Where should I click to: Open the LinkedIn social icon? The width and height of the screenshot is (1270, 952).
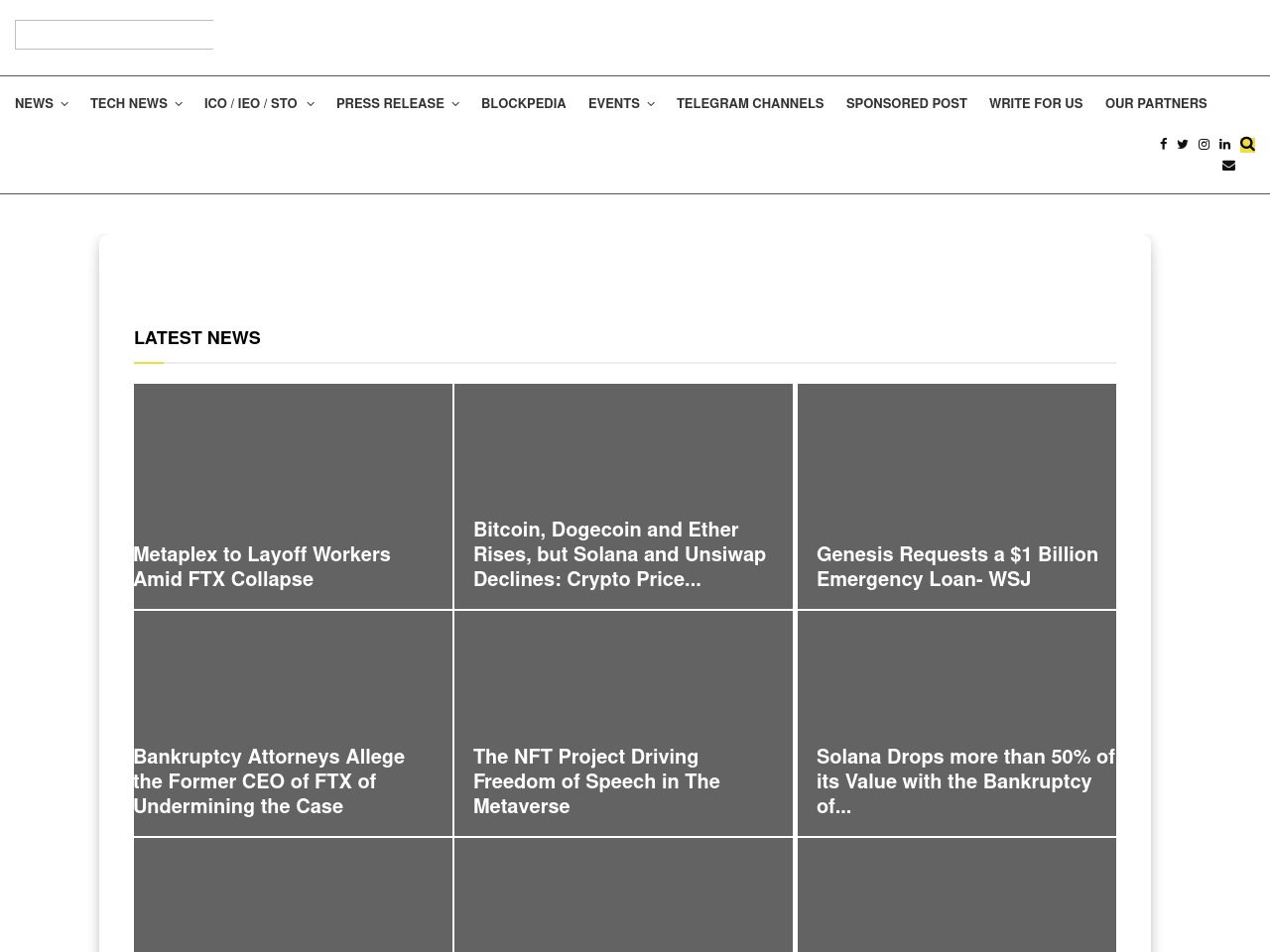pos(1224,144)
